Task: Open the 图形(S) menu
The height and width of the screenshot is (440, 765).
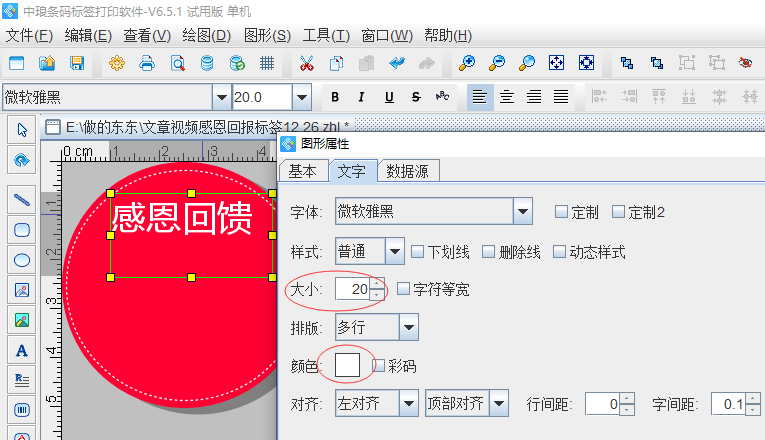Action: (267, 36)
